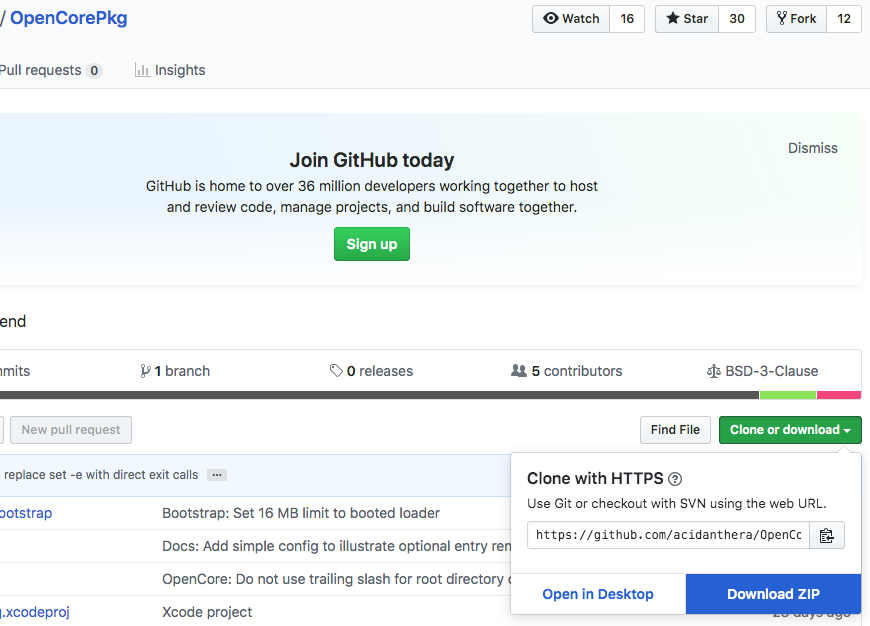The height and width of the screenshot is (626, 870).
Task: Click the Clone with HTTPS help icon
Action: click(x=675, y=479)
